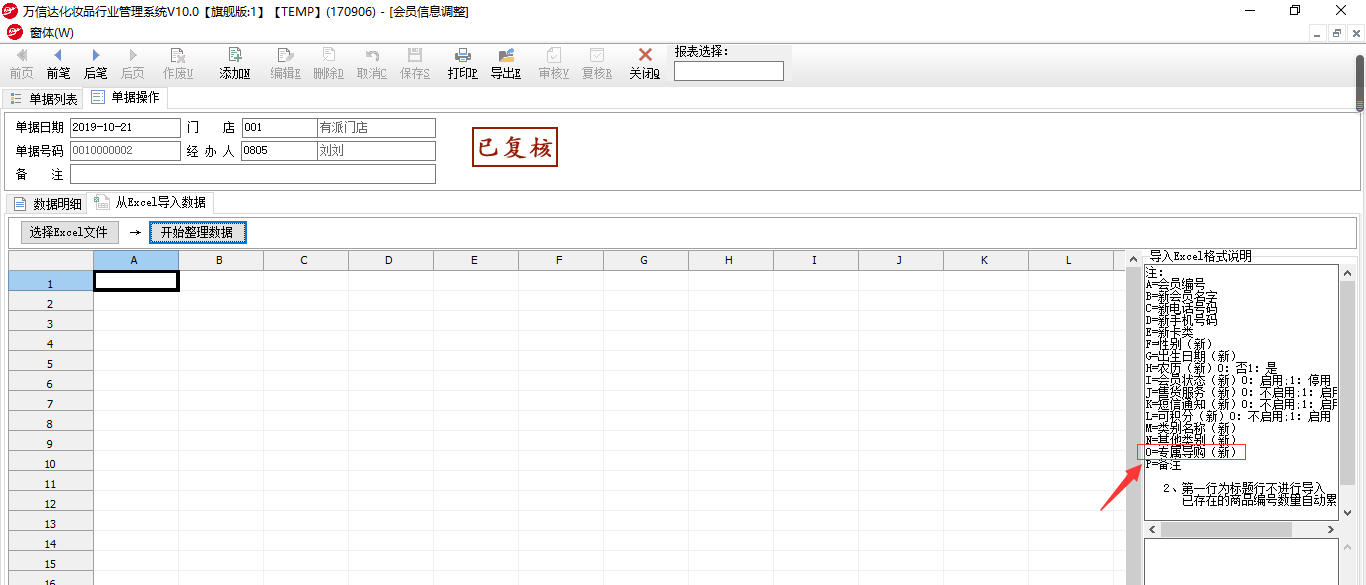Restore the inner child window
This screenshot has height=585, width=1366.
point(1336,33)
